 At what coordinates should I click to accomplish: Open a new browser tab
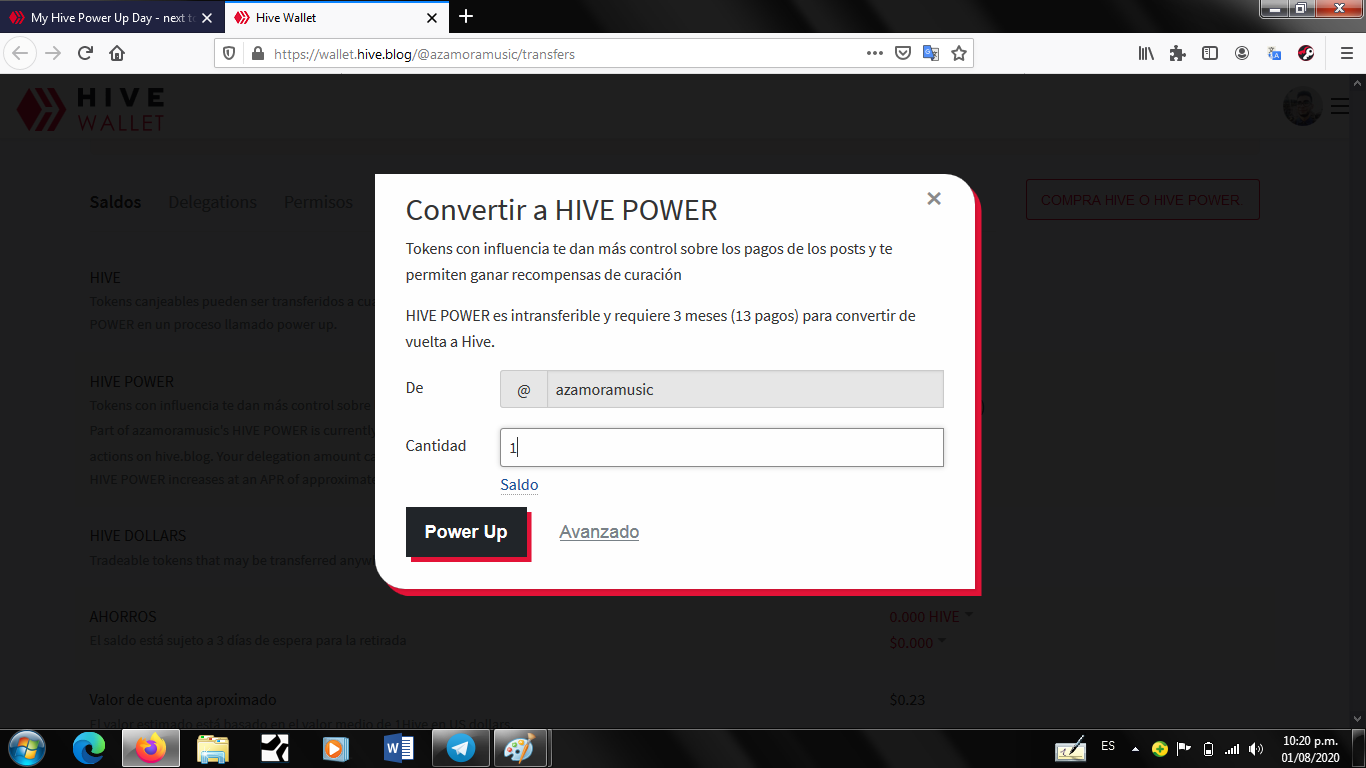[466, 17]
